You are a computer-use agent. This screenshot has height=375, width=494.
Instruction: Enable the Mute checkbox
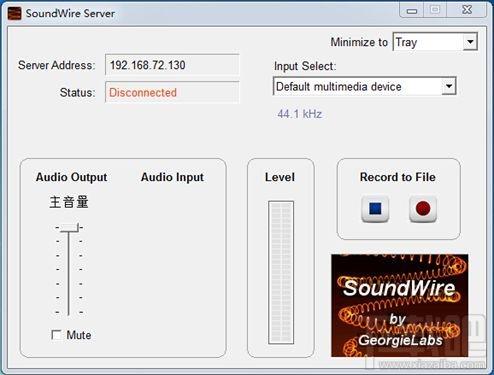tap(56, 335)
